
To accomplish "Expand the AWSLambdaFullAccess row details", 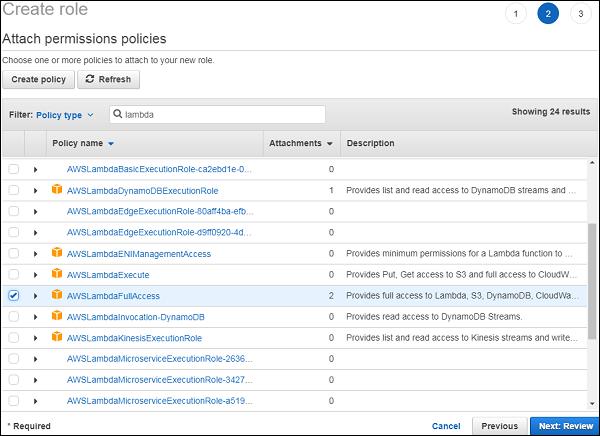I will tap(35, 296).
